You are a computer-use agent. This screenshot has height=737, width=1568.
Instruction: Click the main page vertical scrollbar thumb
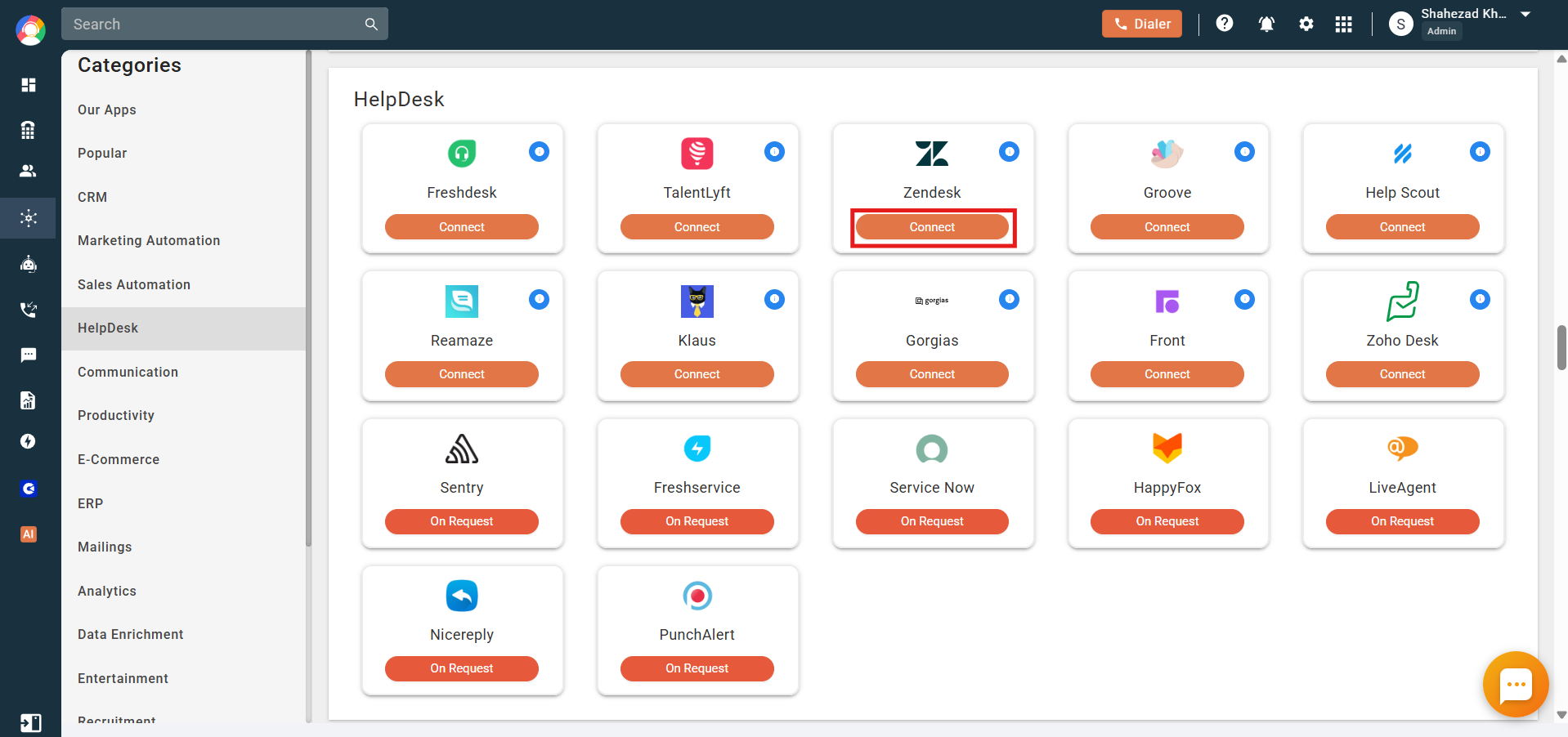click(x=1561, y=347)
